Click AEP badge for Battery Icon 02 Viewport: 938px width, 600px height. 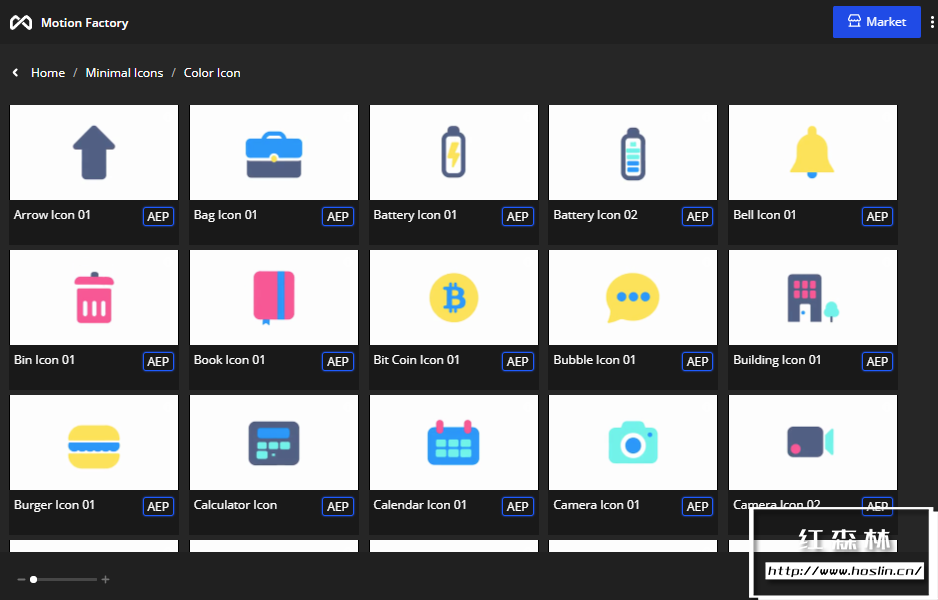pyautogui.click(x=698, y=217)
